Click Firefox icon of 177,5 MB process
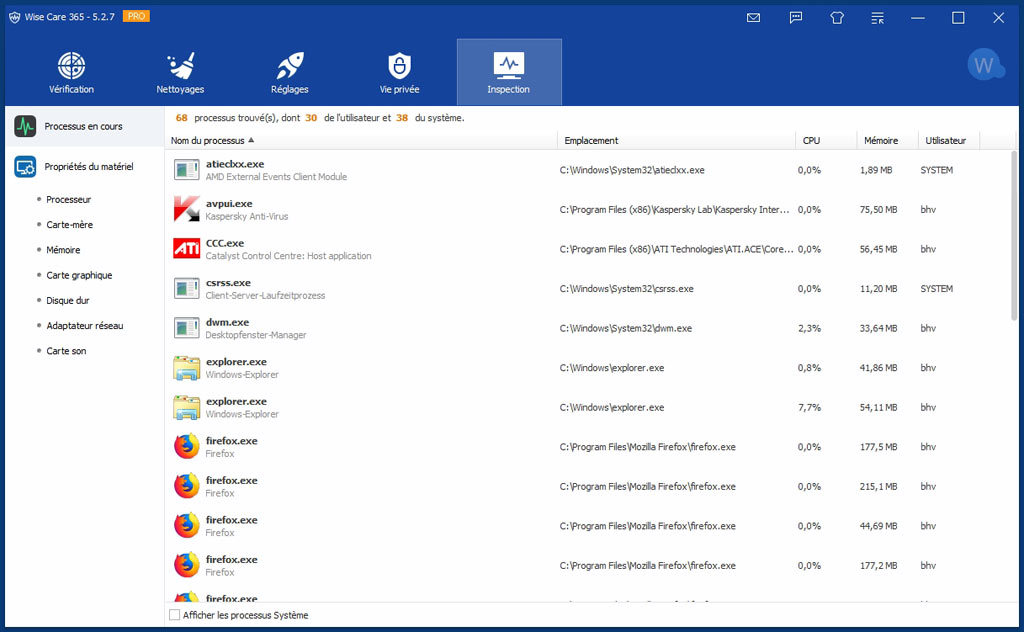1024x632 pixels. click(186, 447)
